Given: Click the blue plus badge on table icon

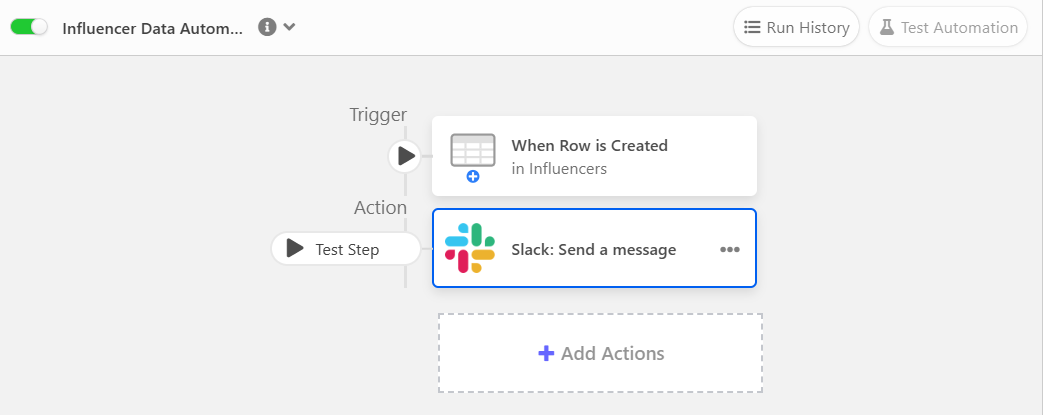Looking at the screenshot, I should [473, 177].
